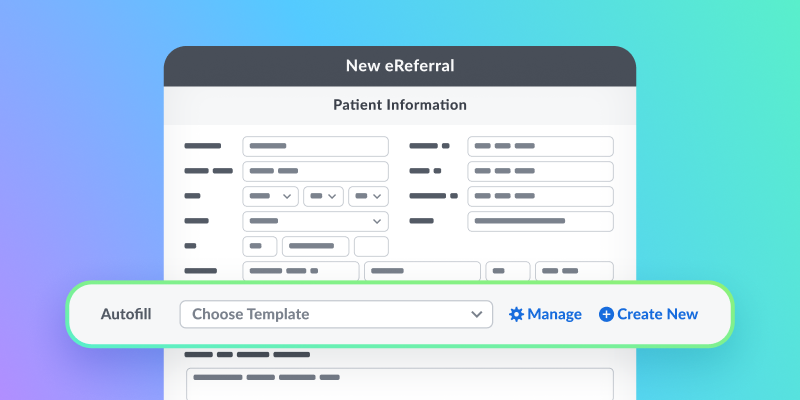Image resolution: width=800 pixels, height=400 pixels.
Task: Open the Choose Template autofill dropdown
Action: (x=336, y=314)
